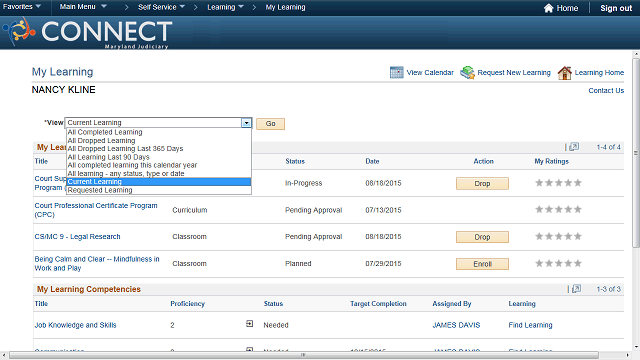Screen dimensions: 640x360
Task: Open Job Knowledge and Skills competency
Action: (76, 325)
